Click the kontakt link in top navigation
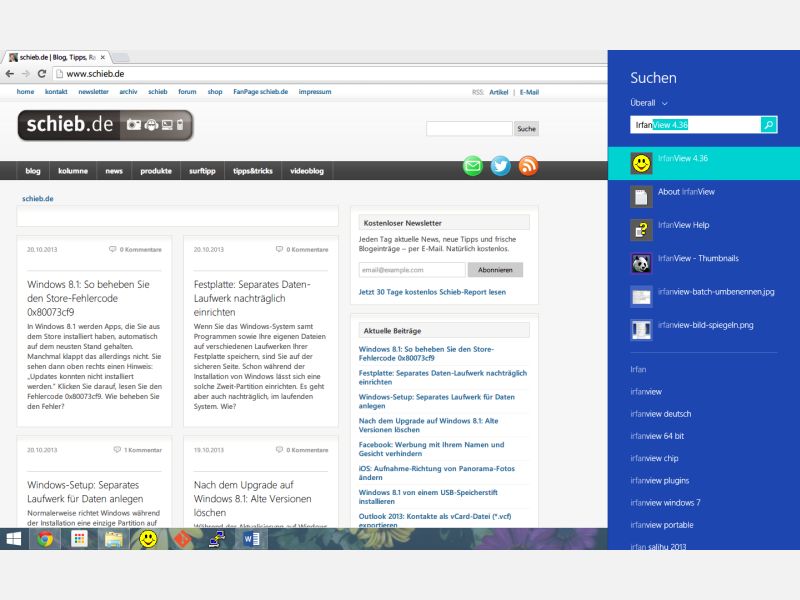800x600 pixels. 56,92
